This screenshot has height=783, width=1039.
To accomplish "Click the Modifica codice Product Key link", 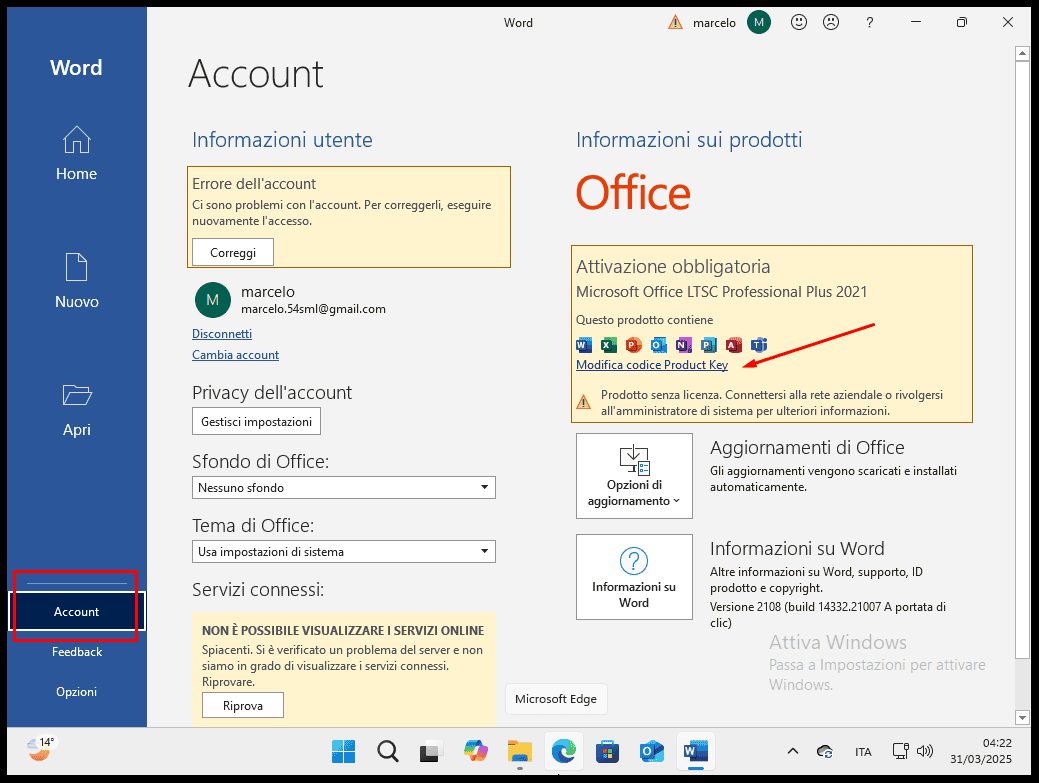I will point(652,365).
